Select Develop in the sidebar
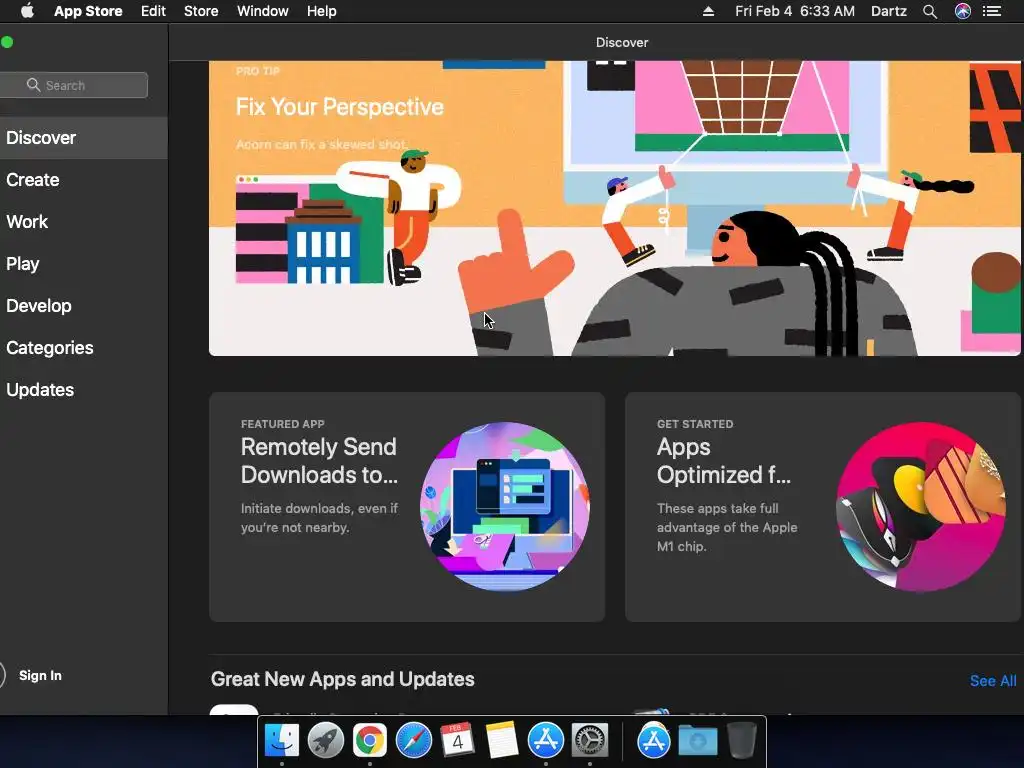Viewport: 1024px width, 768px height. point(83,306)
